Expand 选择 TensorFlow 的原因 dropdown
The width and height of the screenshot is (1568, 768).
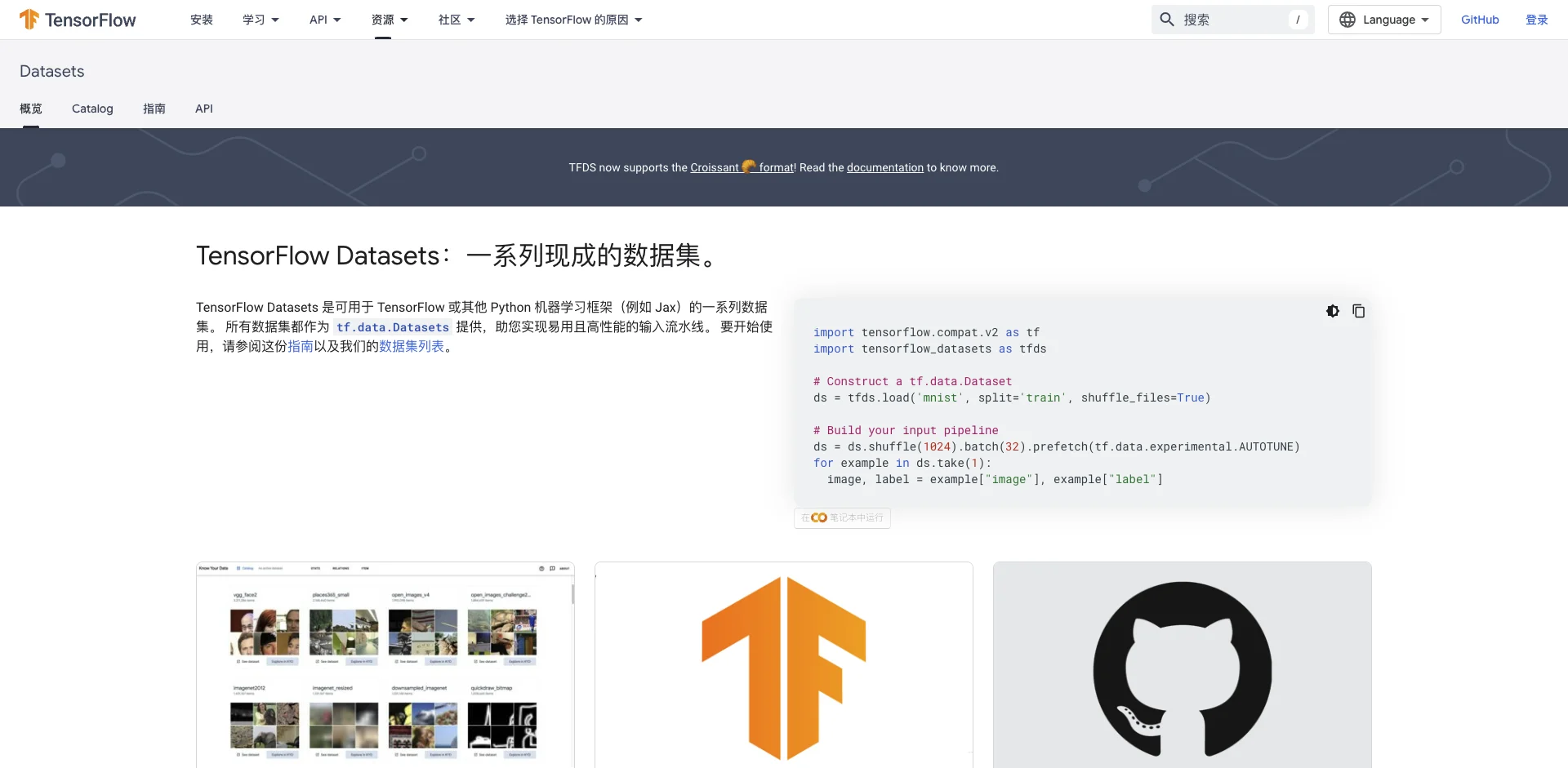point(573,20)
